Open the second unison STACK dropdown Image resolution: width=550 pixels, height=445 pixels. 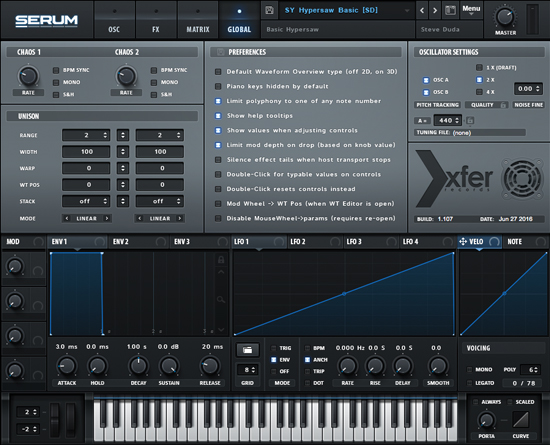(x=160, y=201)
